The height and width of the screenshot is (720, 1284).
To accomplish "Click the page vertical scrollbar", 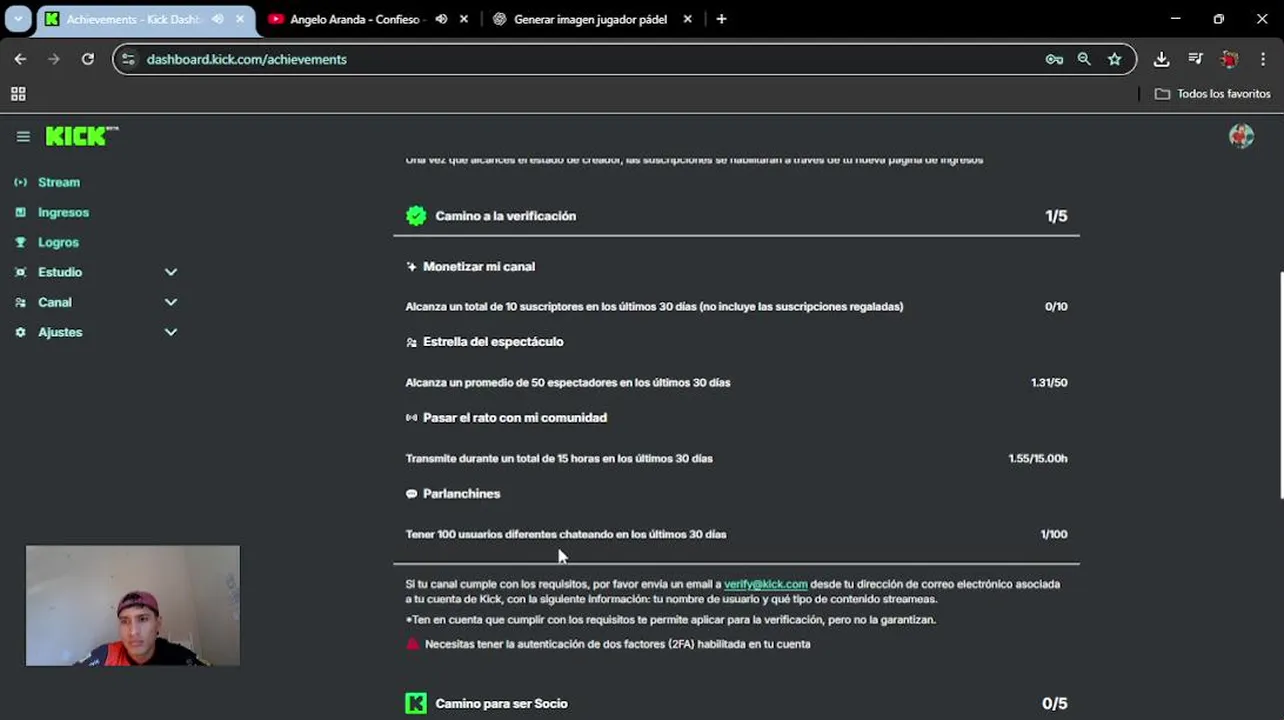I will pyautogui.click(x=1279, y=385).
